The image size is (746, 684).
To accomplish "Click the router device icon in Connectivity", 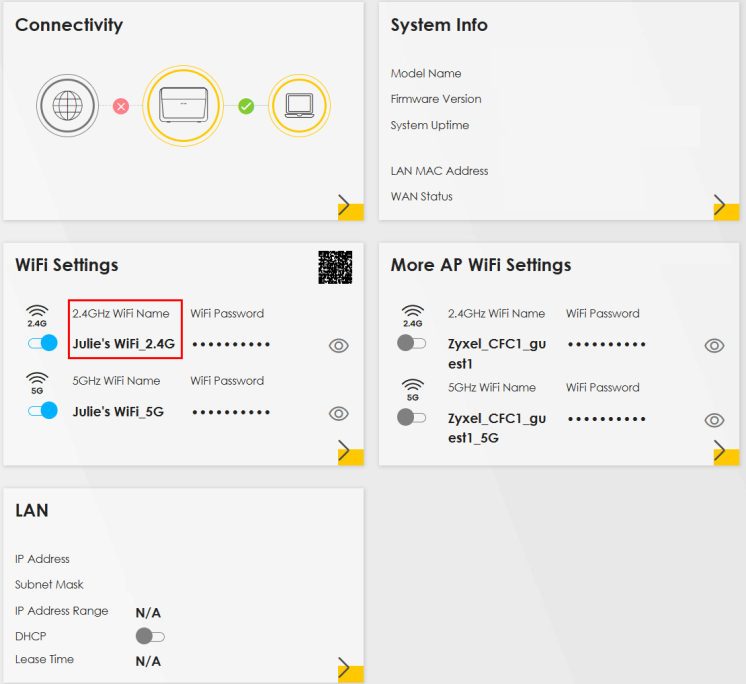I will pos(182,105).
